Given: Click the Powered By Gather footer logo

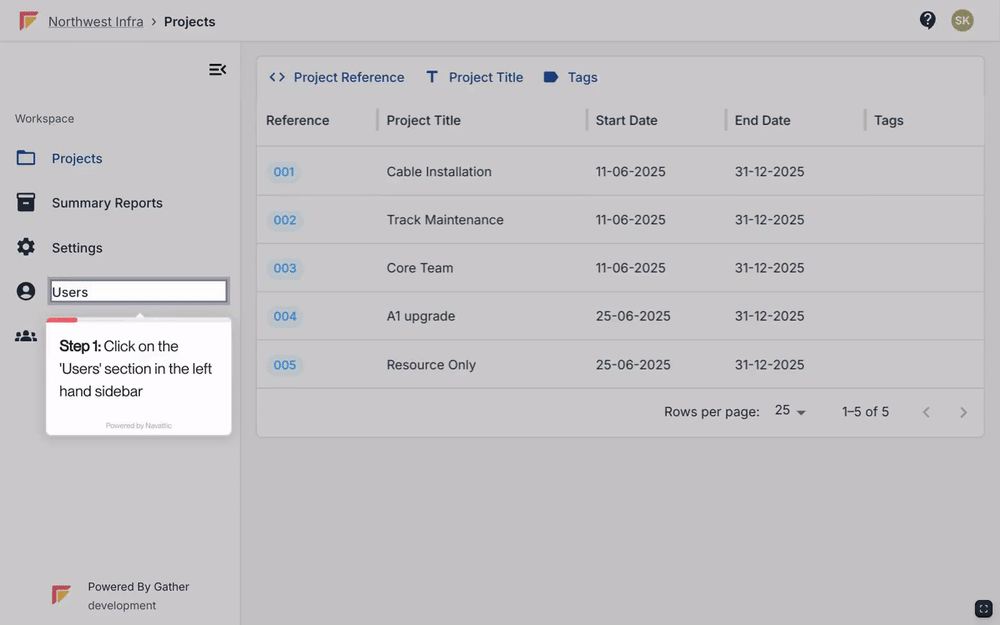Looking at the screenshot, I should [61, 594].
